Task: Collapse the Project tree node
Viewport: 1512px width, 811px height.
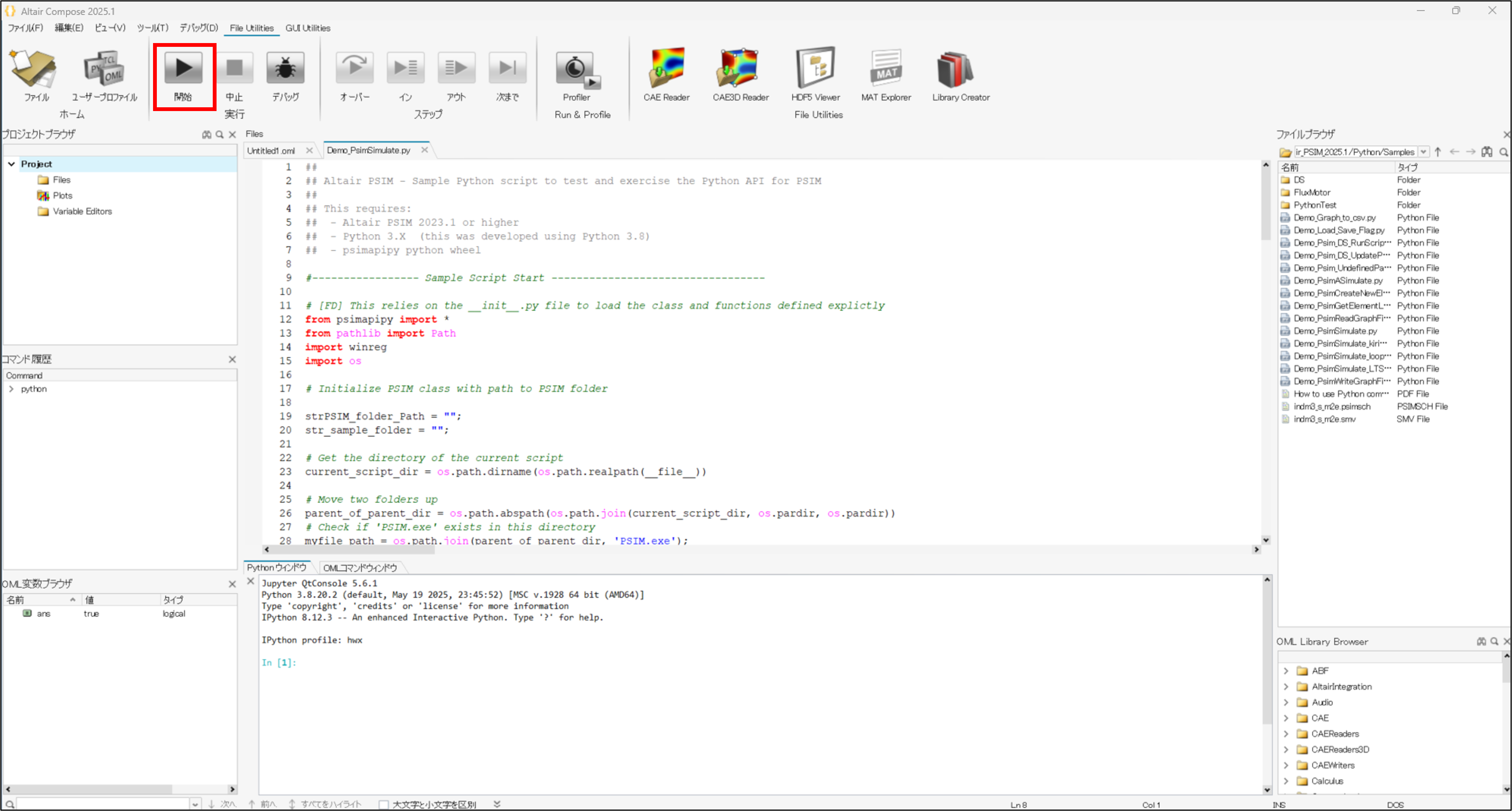Action: click(11, 164)
